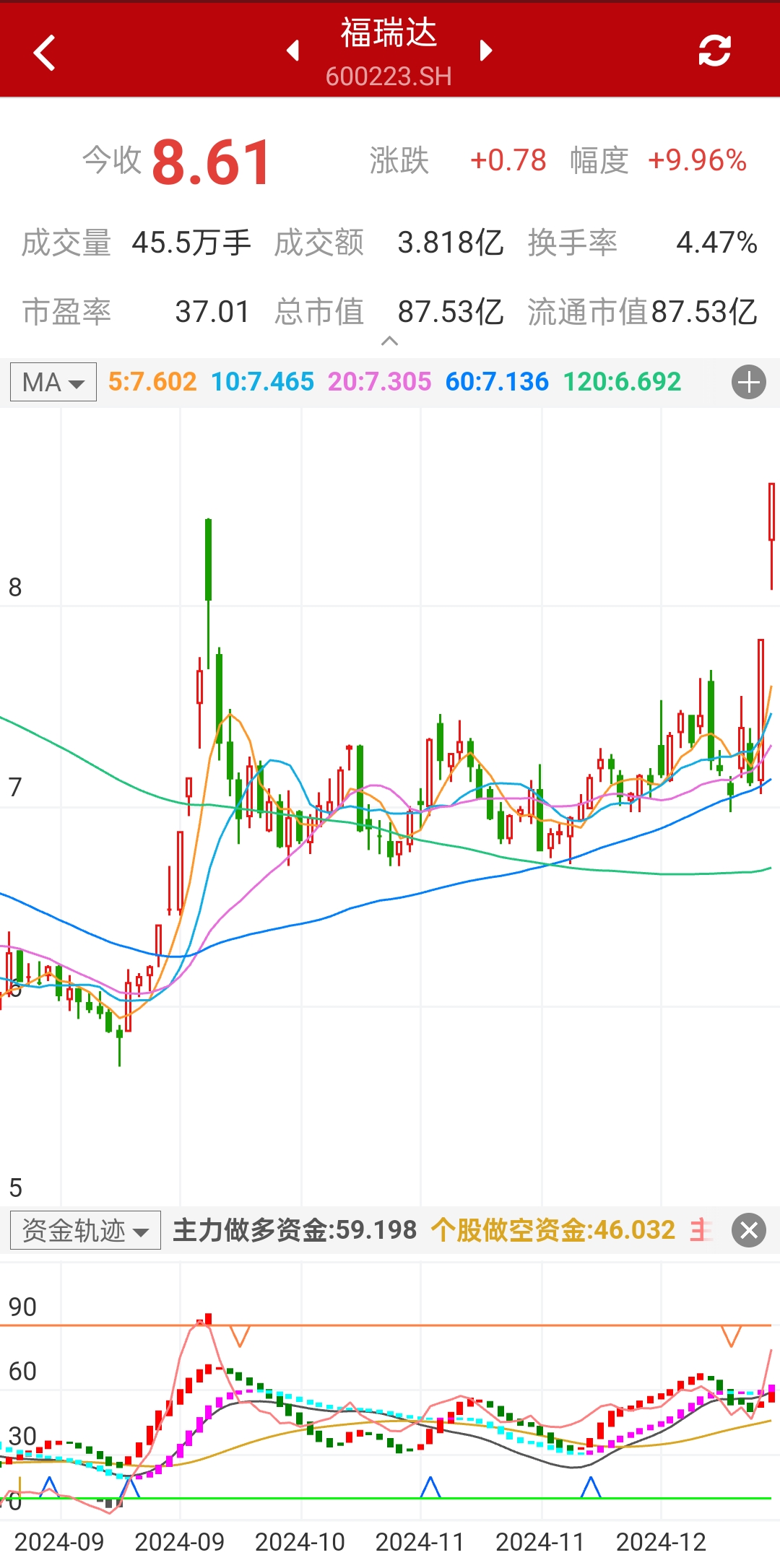Viewport: 780px width, 1568px height.
Task: Tap P/E ratio value 37.01
Action: pyautogui.click(x=212, y=312)
